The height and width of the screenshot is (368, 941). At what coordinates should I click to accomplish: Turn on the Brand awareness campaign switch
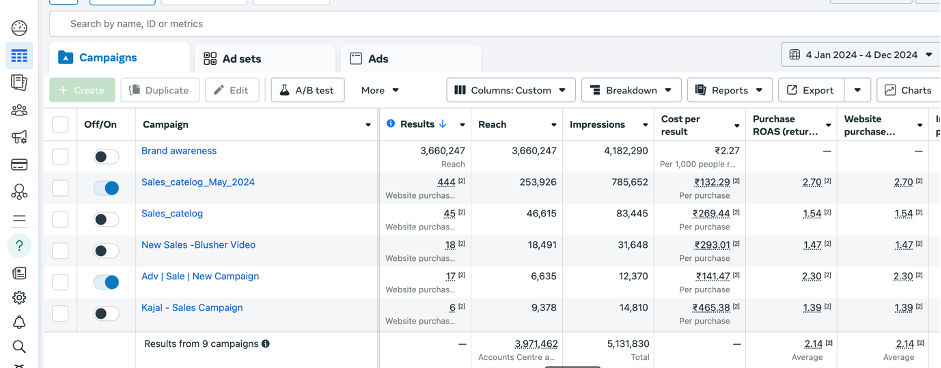[106, 157]
